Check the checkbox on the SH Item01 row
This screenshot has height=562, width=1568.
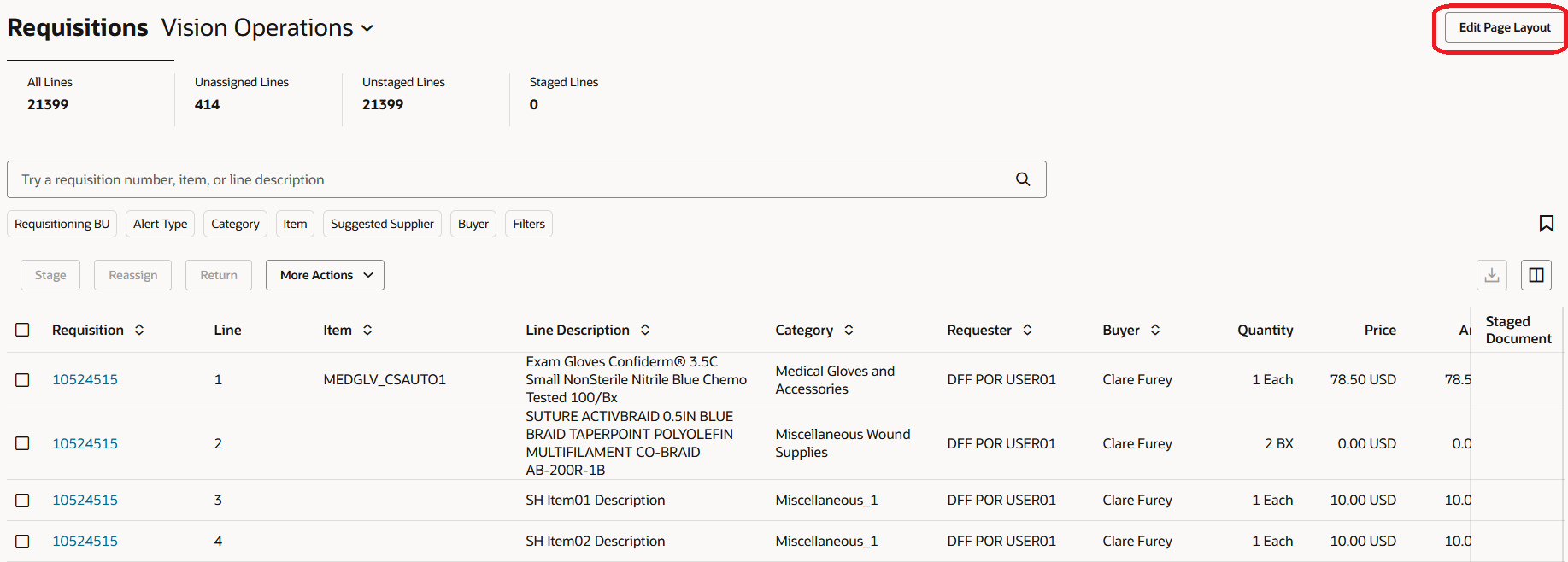[22, 500]
